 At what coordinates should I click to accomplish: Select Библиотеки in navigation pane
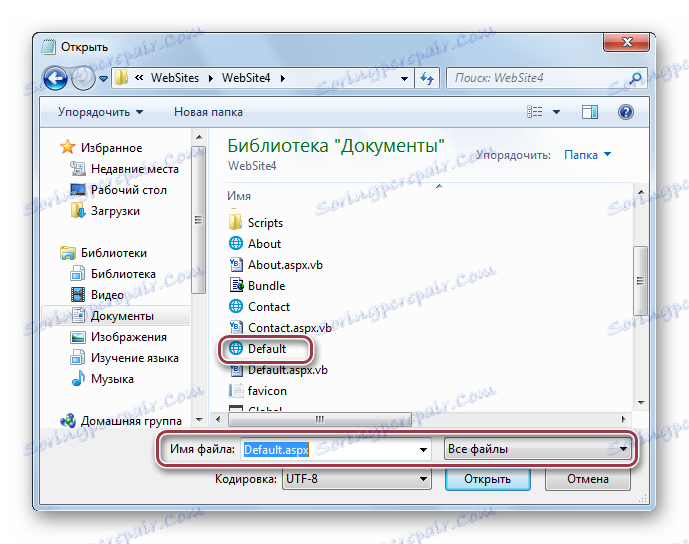tap(114, 253)
